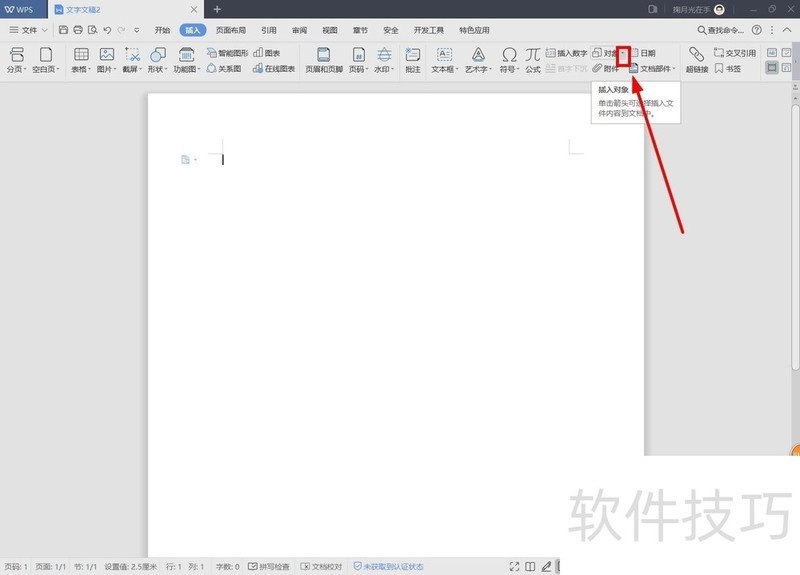Screen dimensions: 800x575
Task: Click the print icon in quick access bar
Action: 78,30
